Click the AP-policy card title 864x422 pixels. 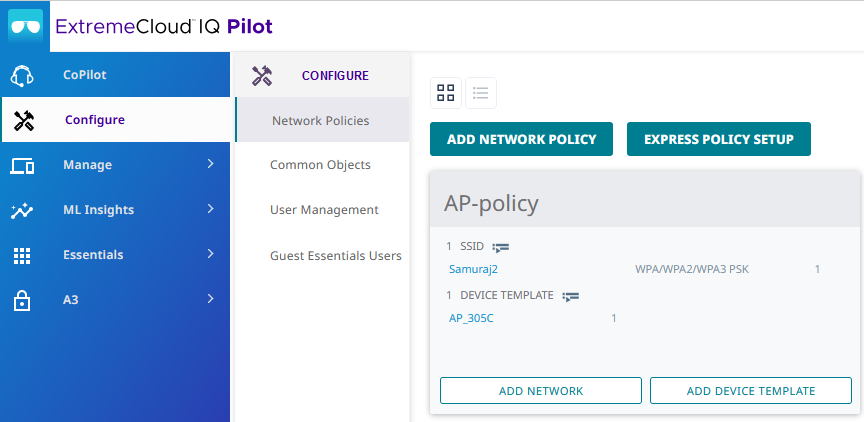(491, 203)
